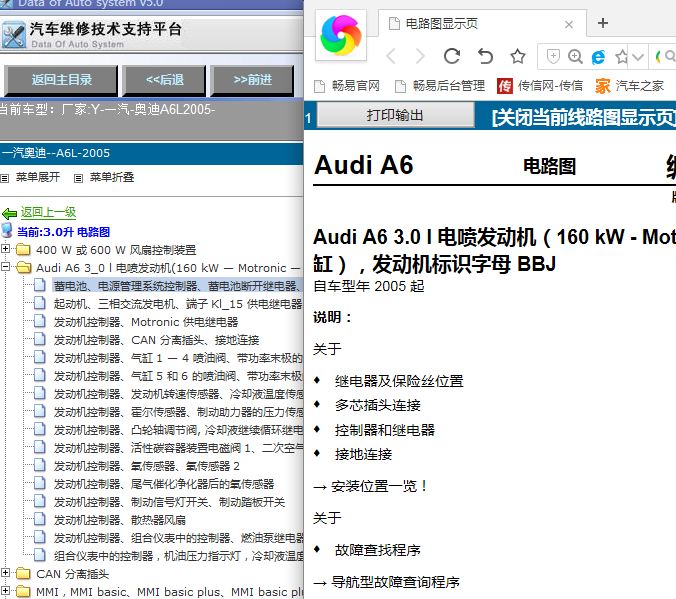This screenshot has height=599, width=676.
Task: Click page icon of 畅易官网 bookmark
Action: [319, 87]
